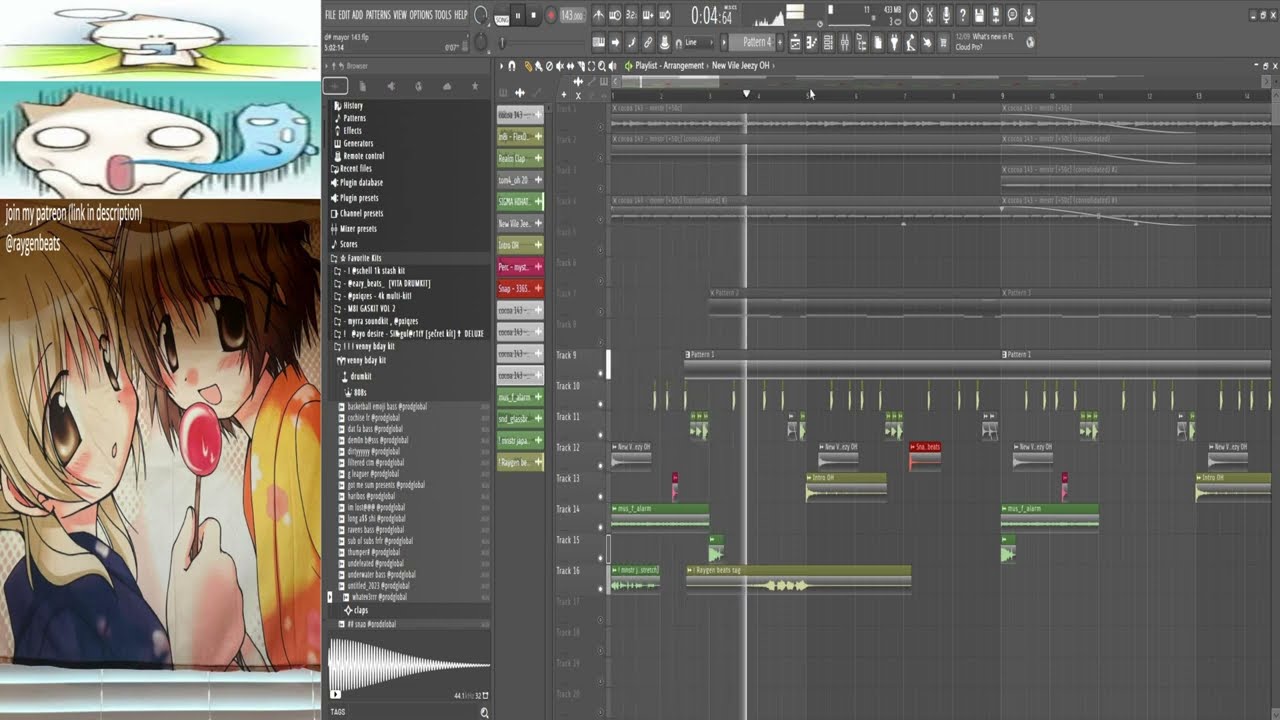
Task: Click the microphone one-click recording icon
Action: click(x=946, y=15)
